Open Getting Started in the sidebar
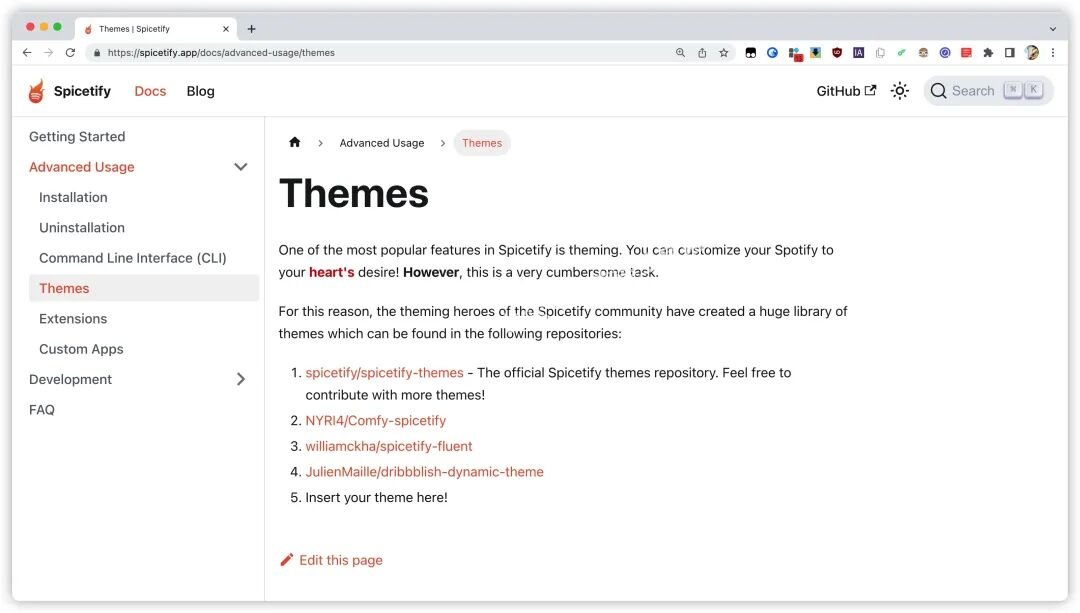 point(77,136)
